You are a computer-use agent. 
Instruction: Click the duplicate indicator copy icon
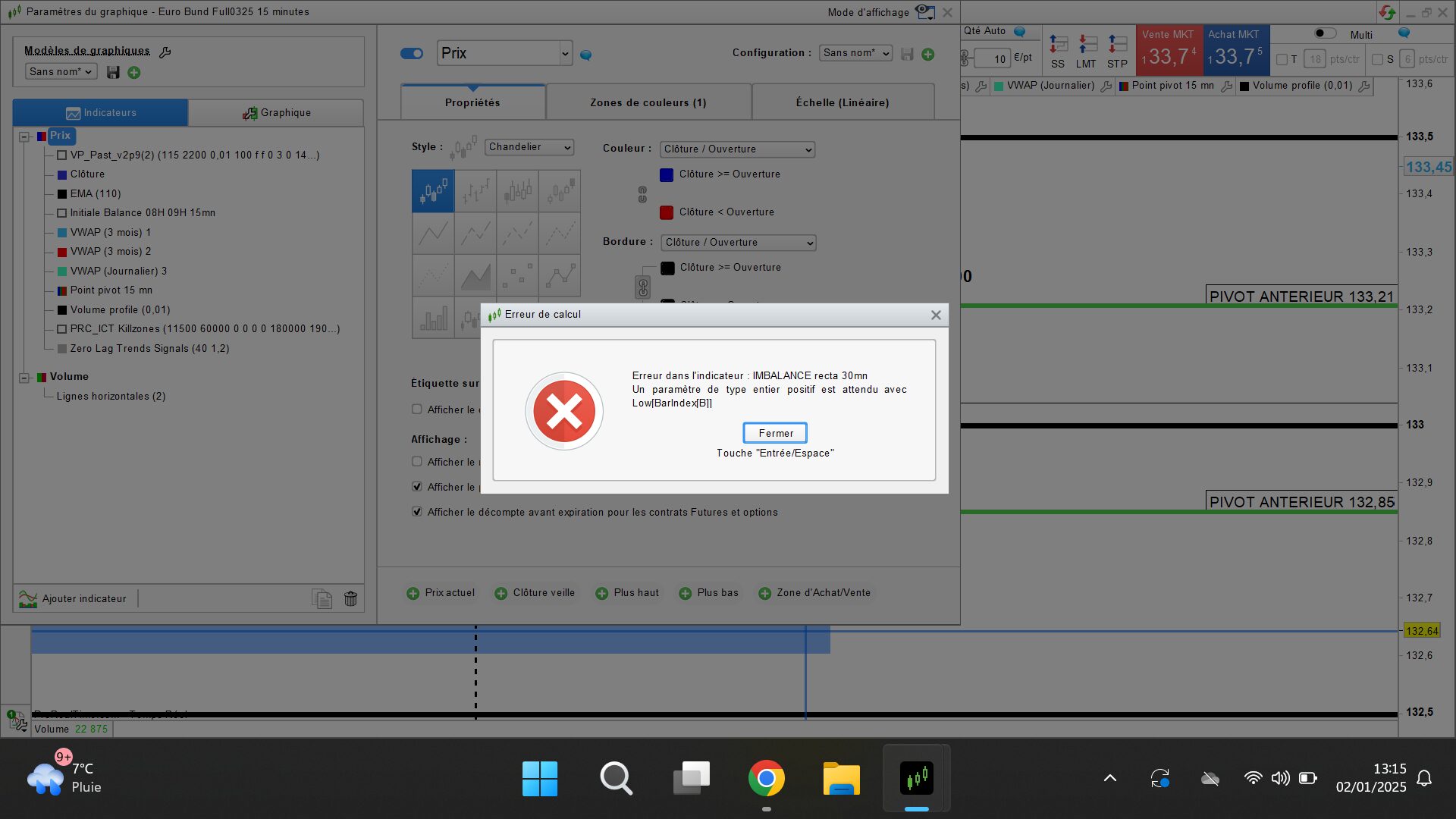tap(322, 599)
